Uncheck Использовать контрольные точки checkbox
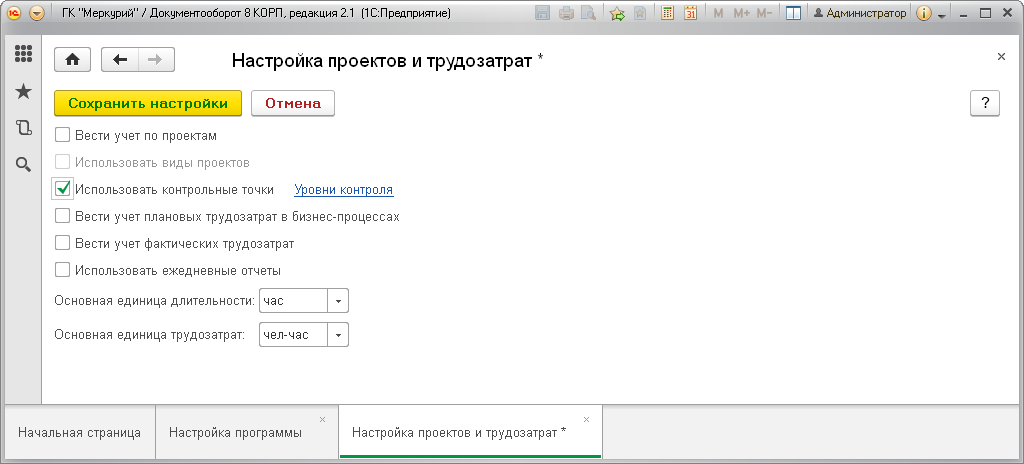Image resolution: width=1024 pixels, height=464 pixels. coord(62,189)
